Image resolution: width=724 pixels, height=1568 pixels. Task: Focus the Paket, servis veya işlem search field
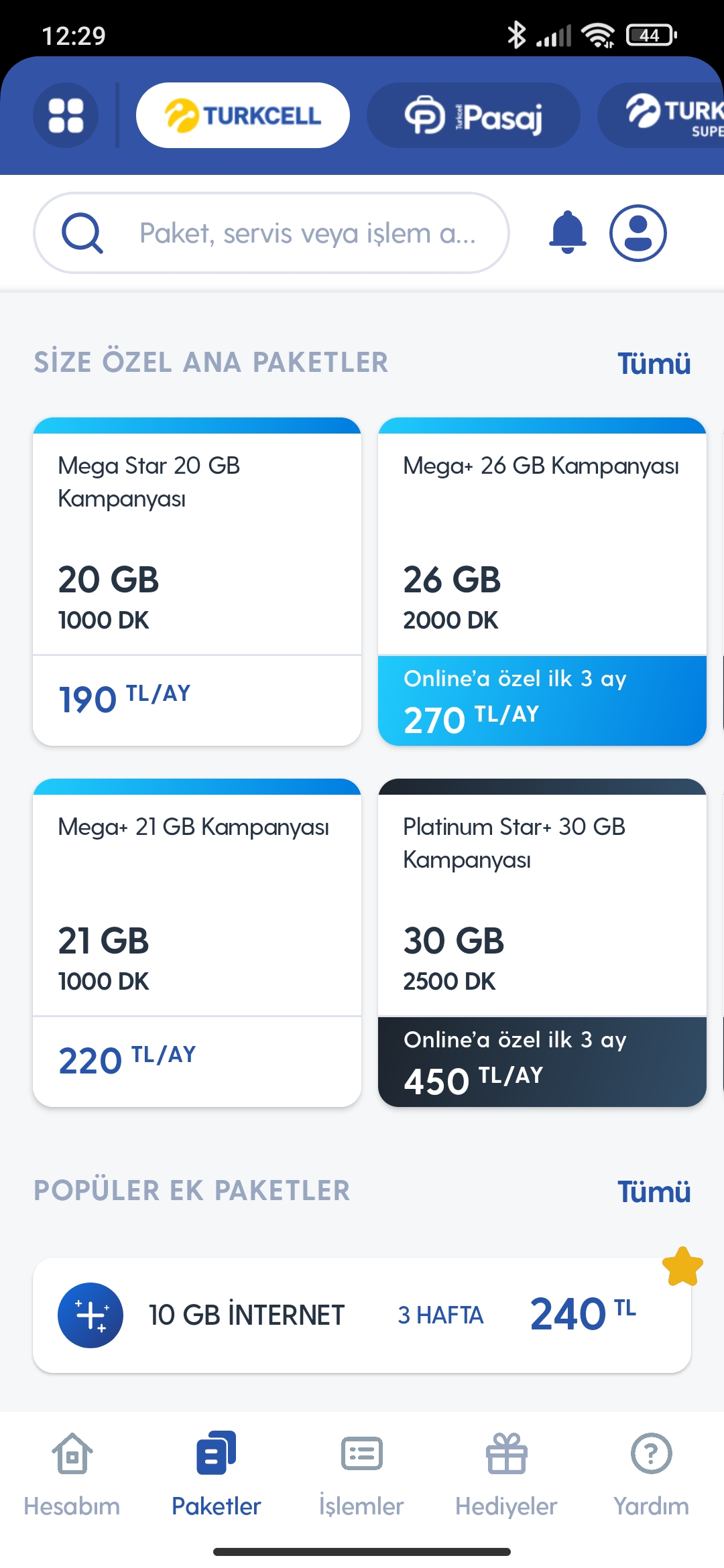click(271, 233)
